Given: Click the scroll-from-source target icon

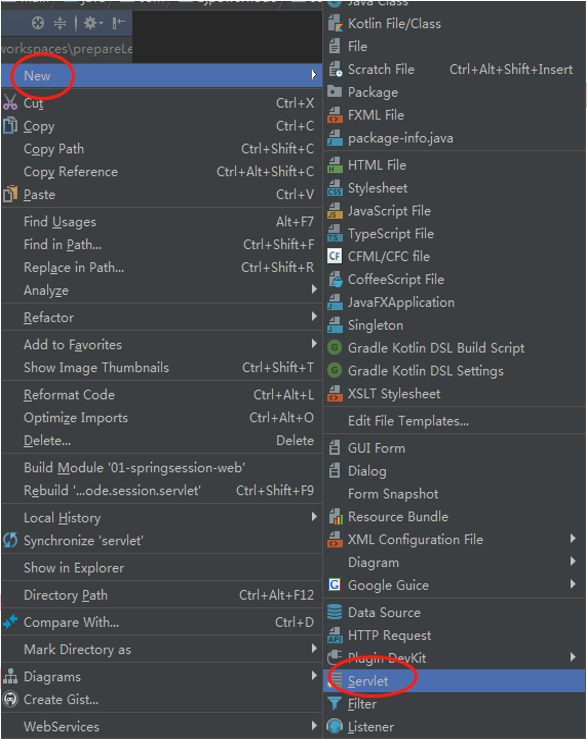Looking at the screenshot, I should pyautogui.click(x=38, y=23).
